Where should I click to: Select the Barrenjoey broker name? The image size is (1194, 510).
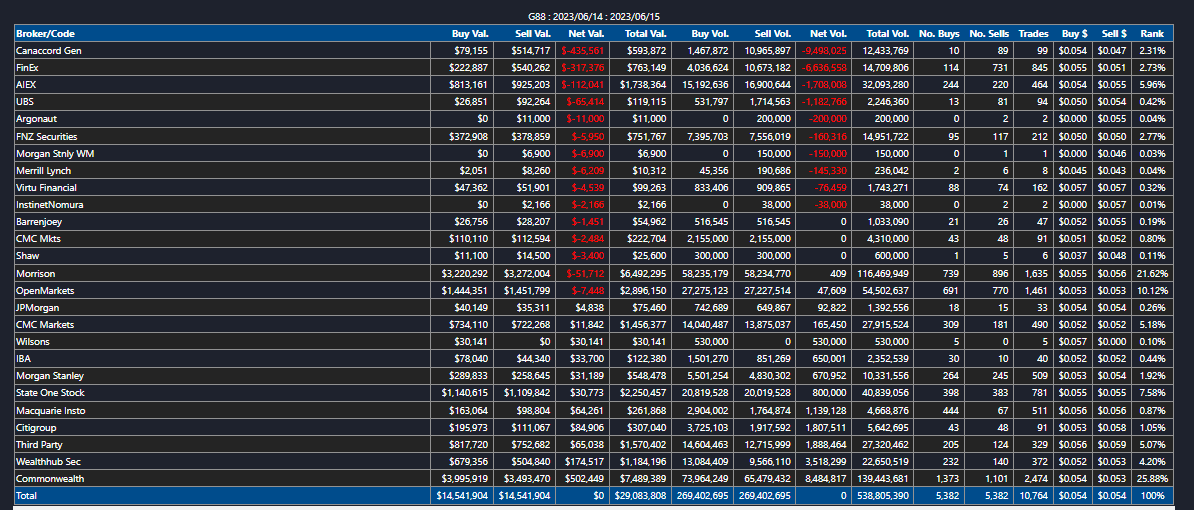click(x=39, y=222)
